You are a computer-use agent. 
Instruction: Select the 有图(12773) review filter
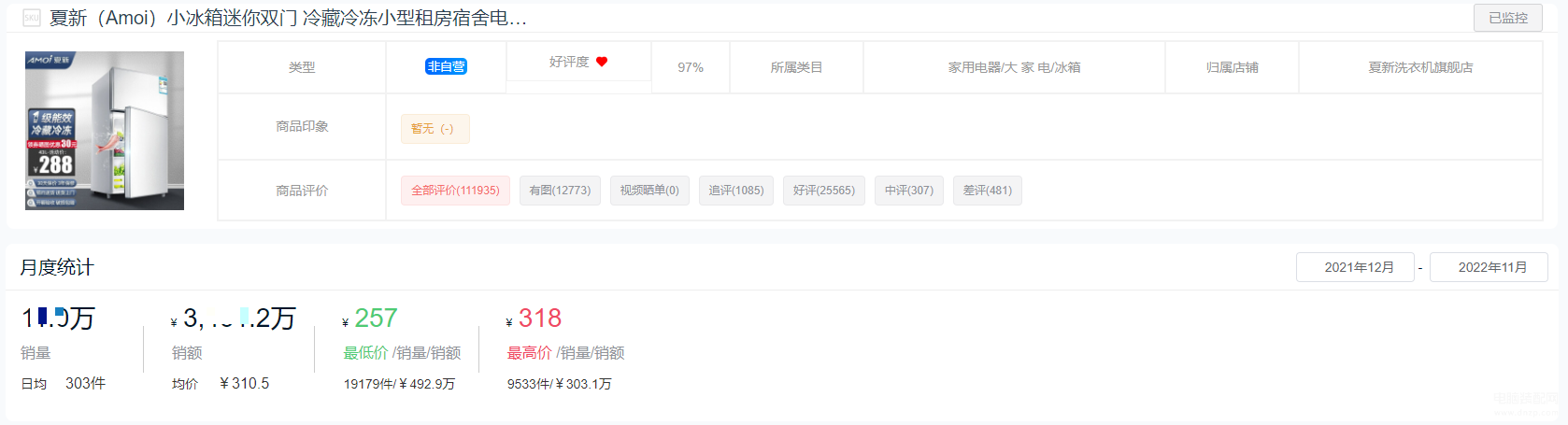point(560,191)
